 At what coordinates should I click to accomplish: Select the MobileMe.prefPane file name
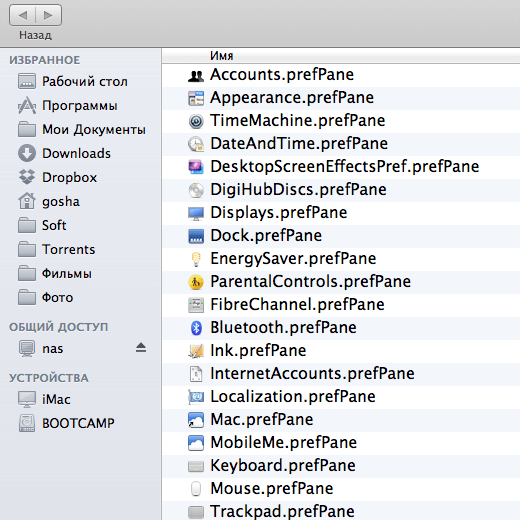coord(283,443)
